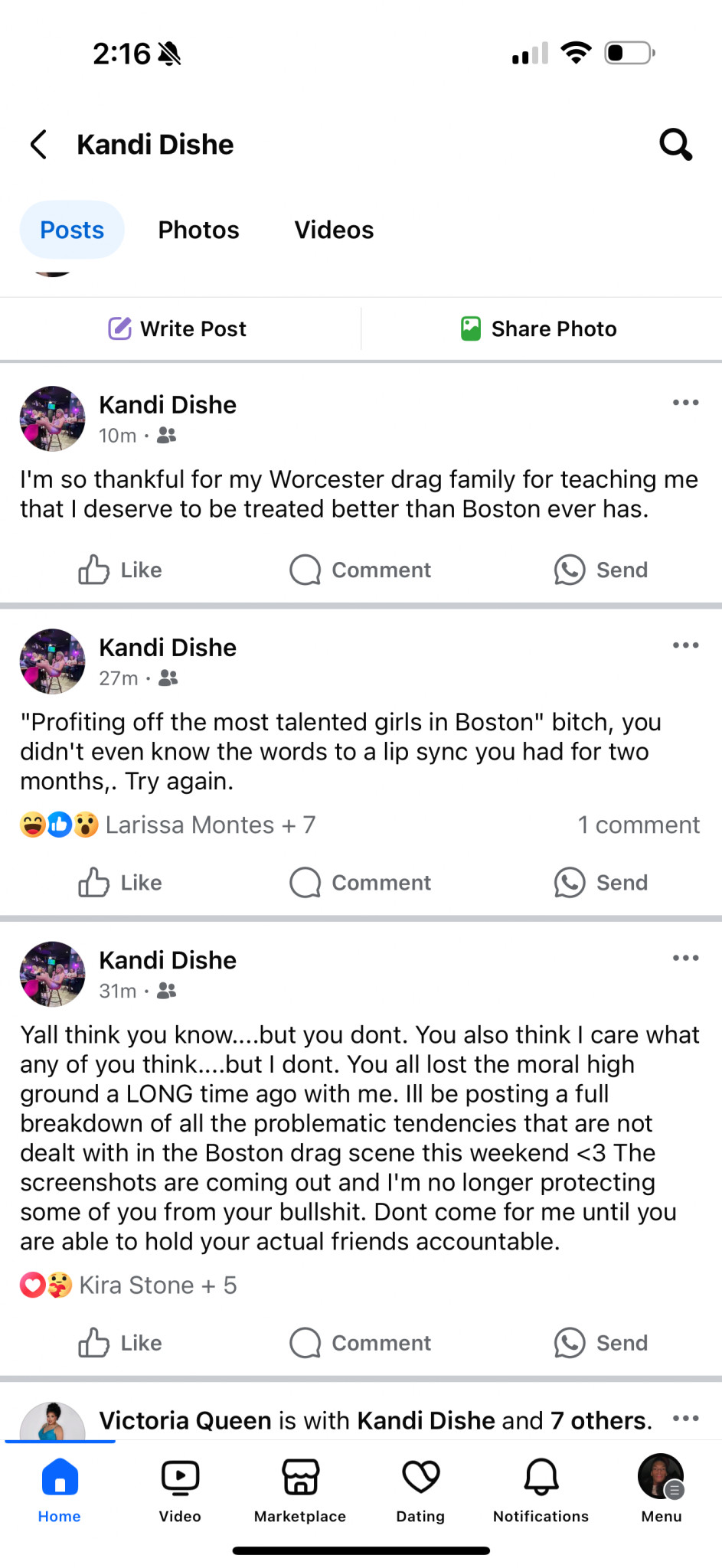Open Notifications bell icon
This screenshot has width=722, height=1568.
[x=541, y=1488]
